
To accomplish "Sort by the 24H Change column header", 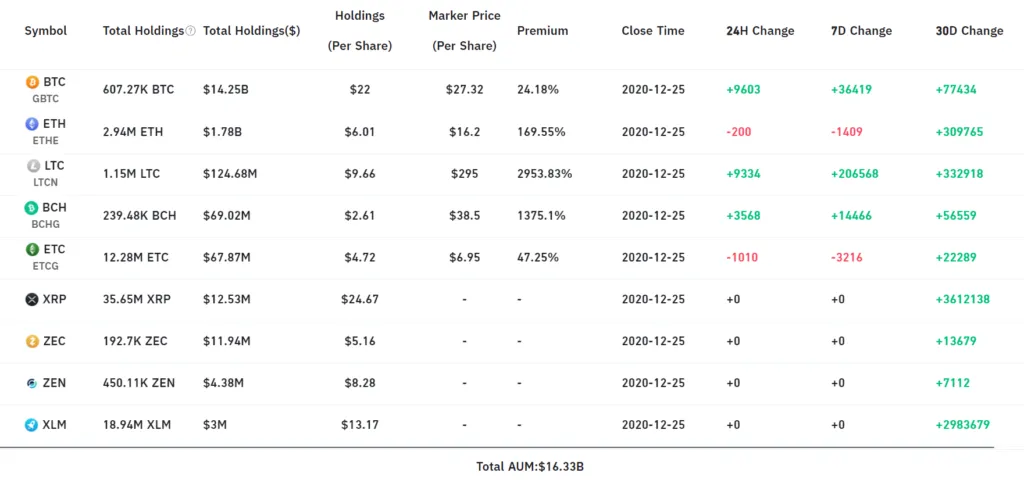I will [x=760, y=31].
